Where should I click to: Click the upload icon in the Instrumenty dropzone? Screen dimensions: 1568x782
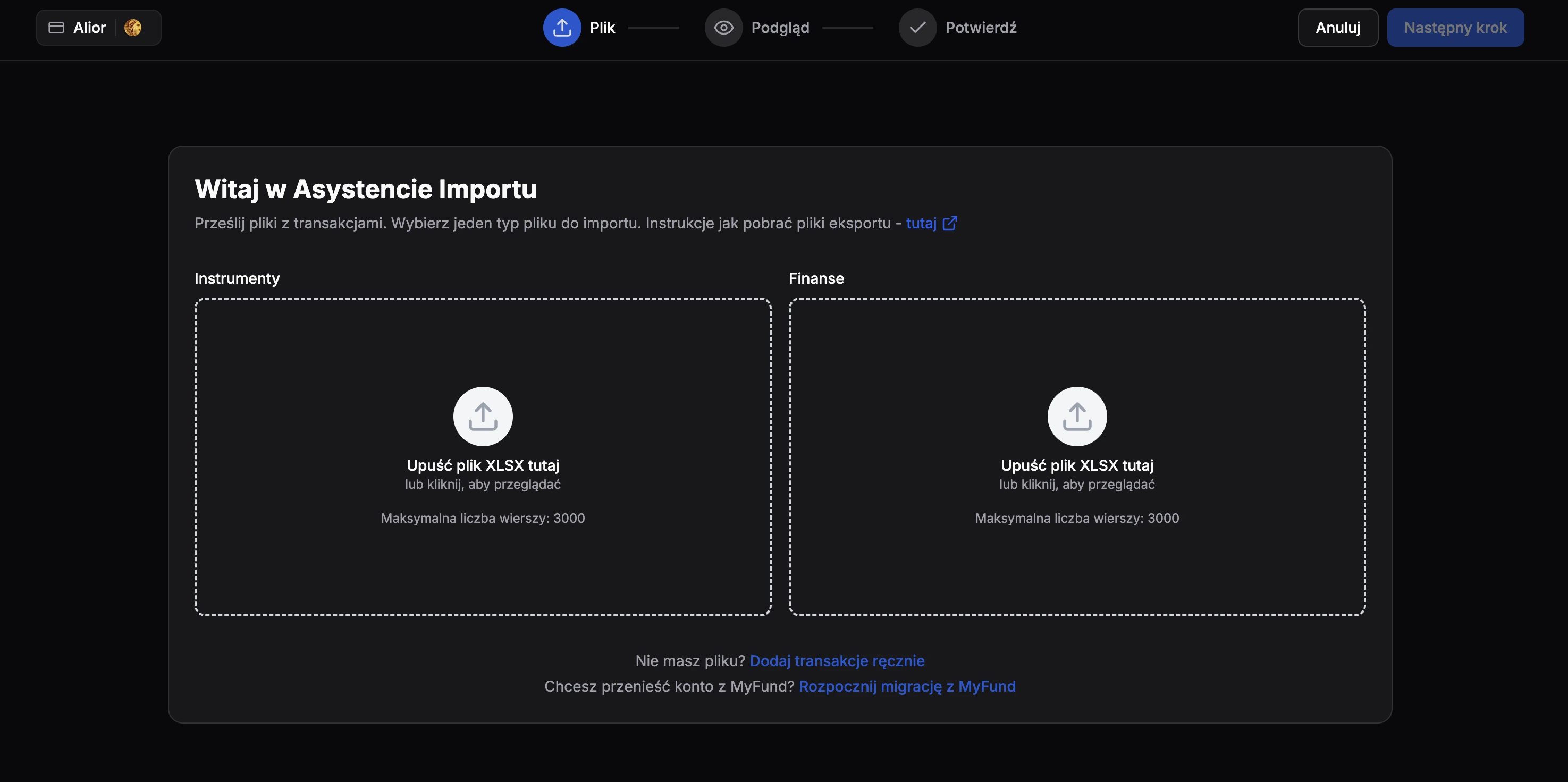[483, 416]
